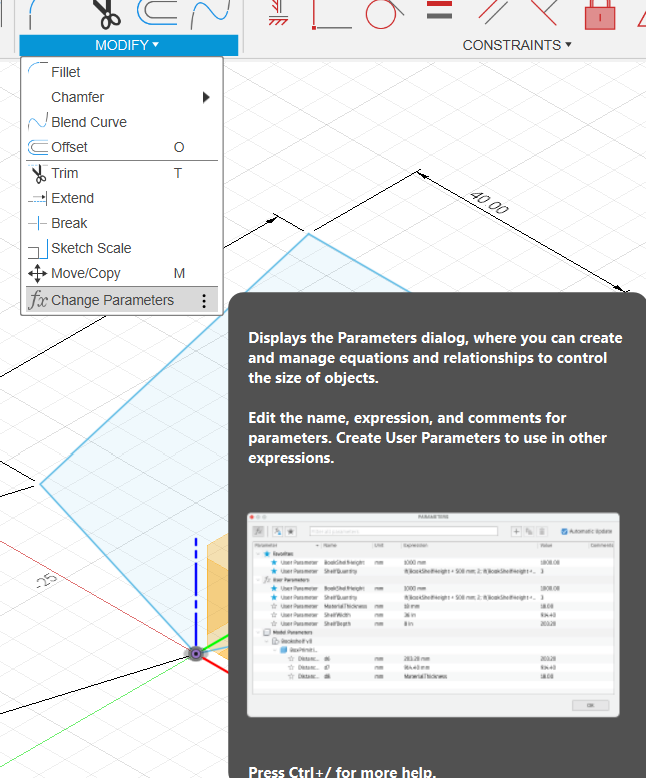Choose Extend from the Modify menu
The height and width of the screenshot is (778, 646).
122,198
